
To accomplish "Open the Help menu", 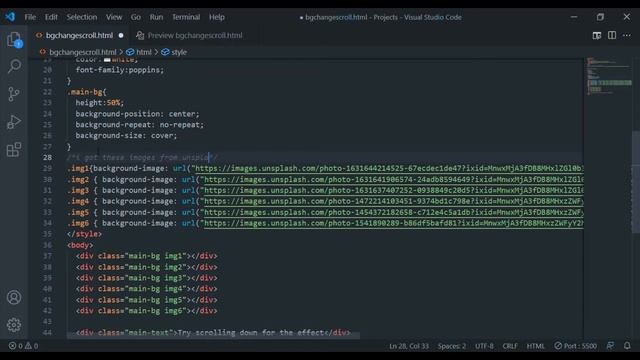I will pyautogui.click(x=217, y=17).
